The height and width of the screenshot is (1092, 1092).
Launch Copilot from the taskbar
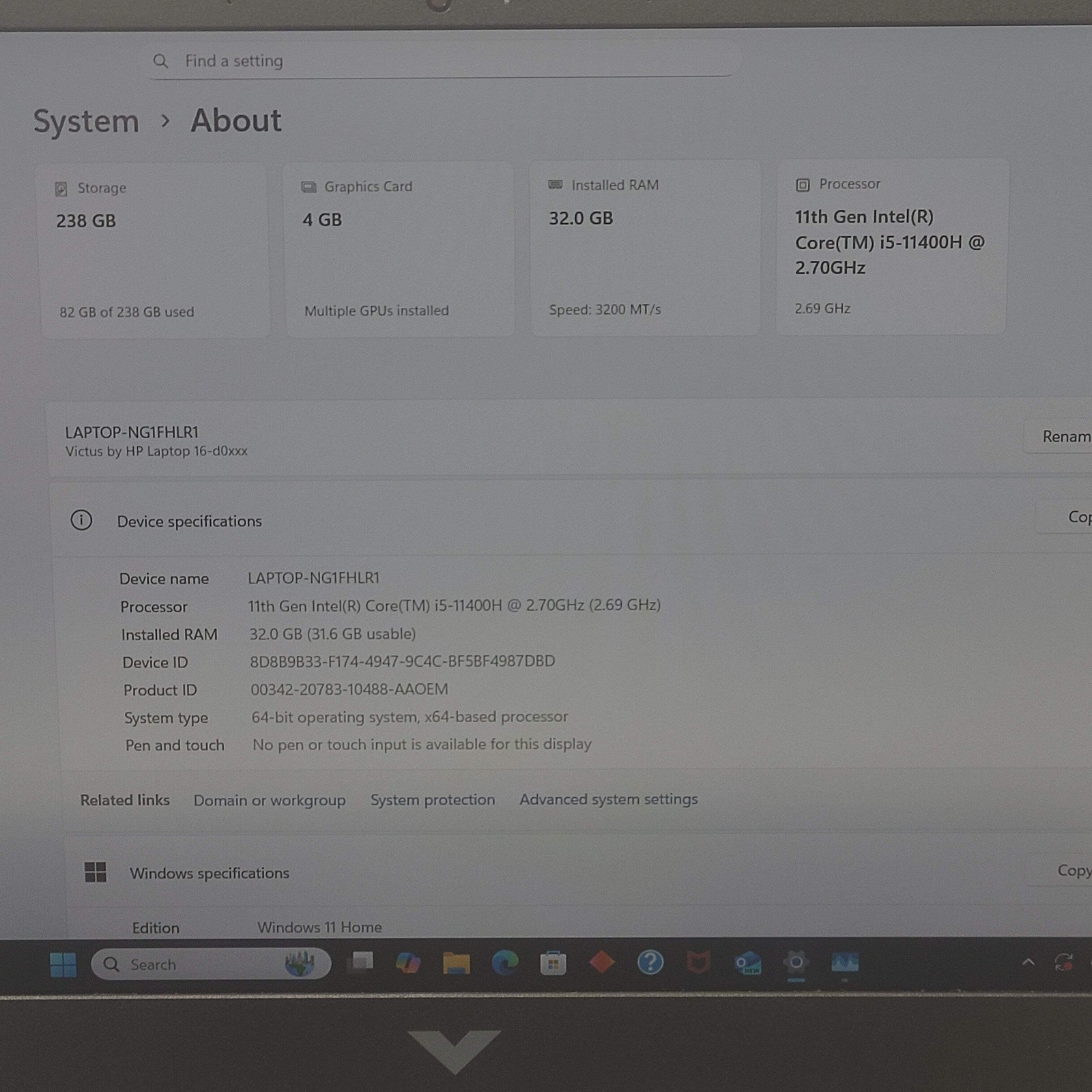pyautogui.click(x=408, y=963)
